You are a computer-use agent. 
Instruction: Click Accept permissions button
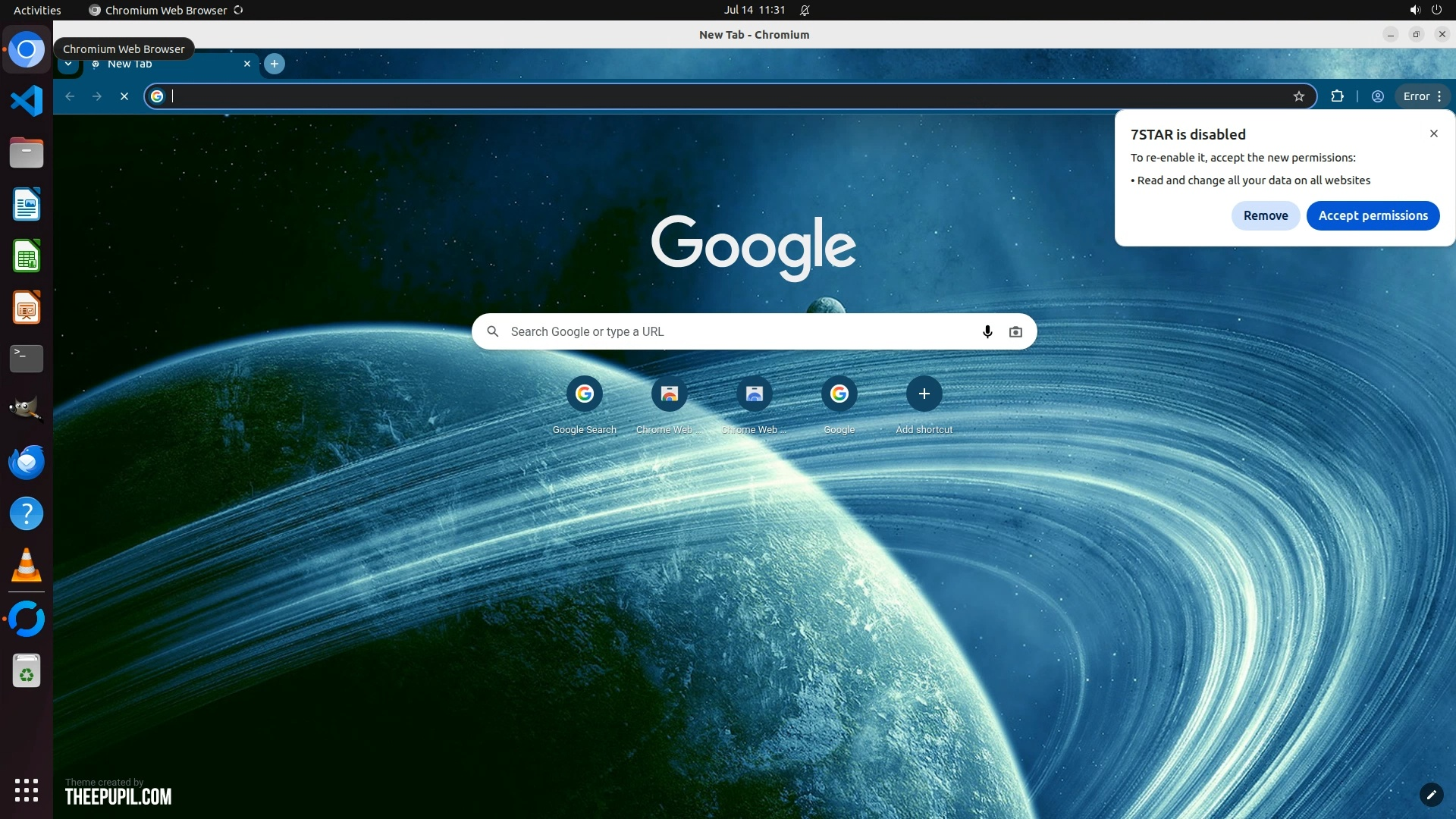click(1373, 215)
